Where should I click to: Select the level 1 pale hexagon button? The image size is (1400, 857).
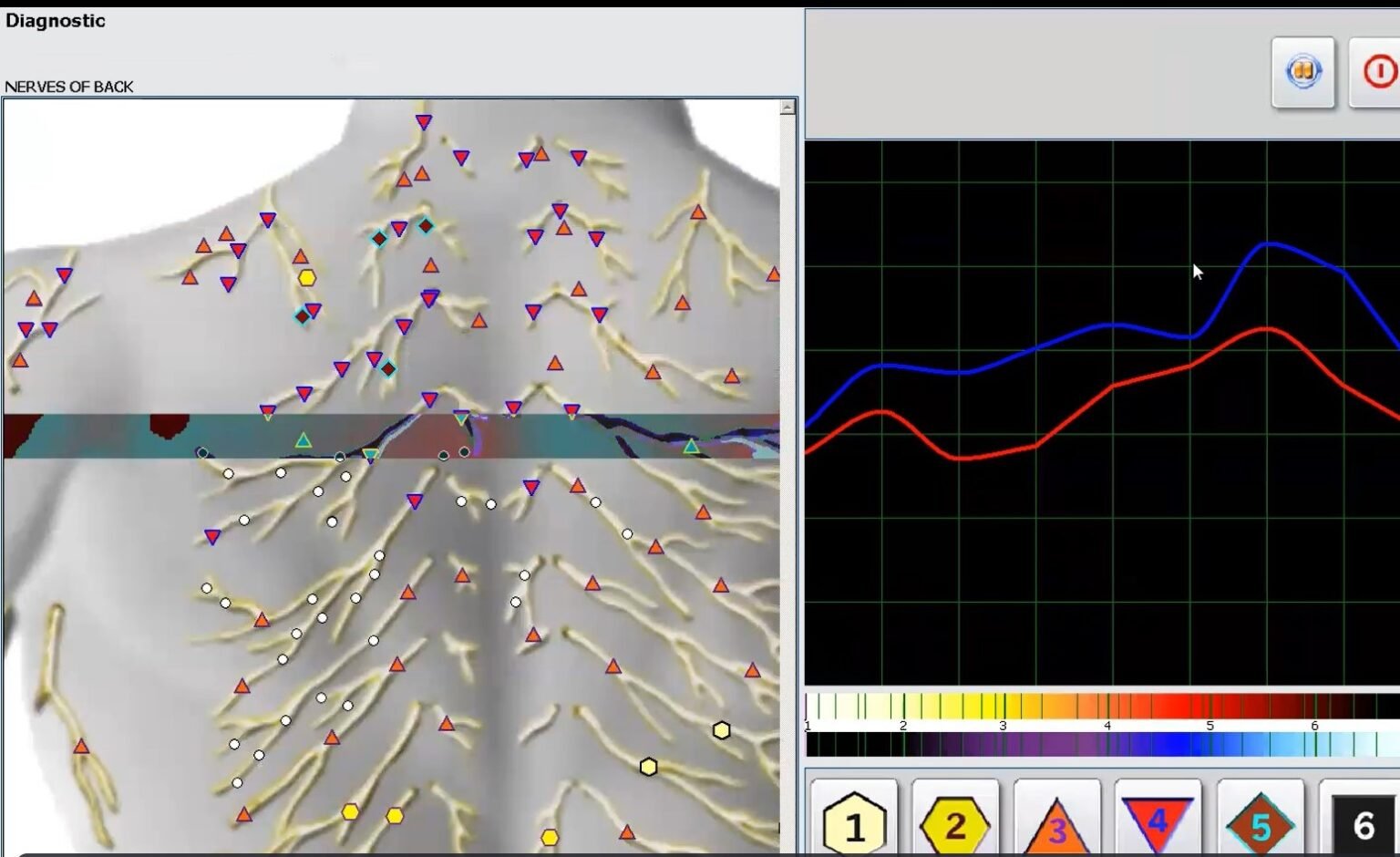pyautogui.click(x=854, y=823)
